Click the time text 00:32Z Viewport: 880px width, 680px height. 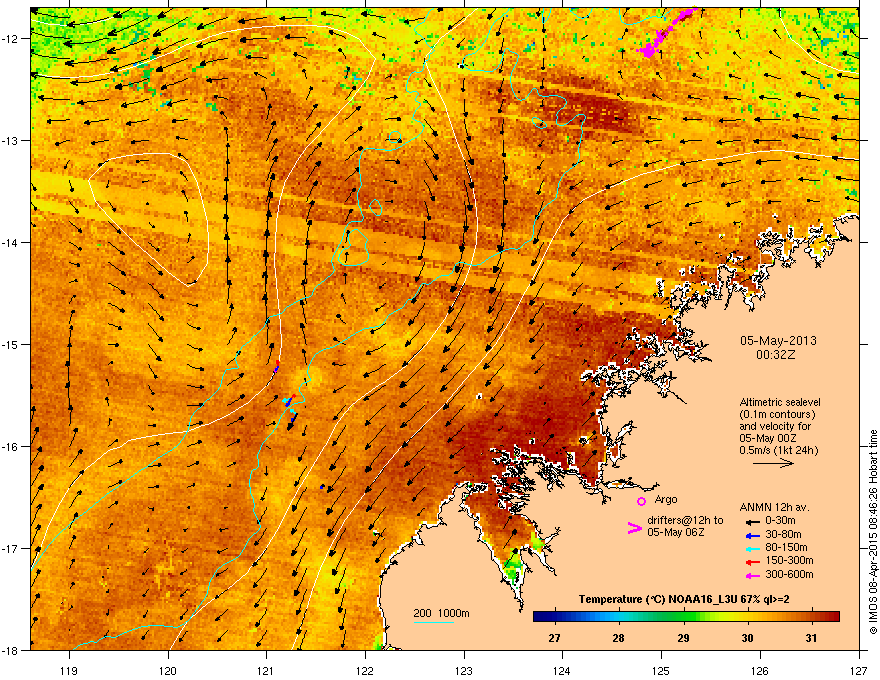pos(776,355)
